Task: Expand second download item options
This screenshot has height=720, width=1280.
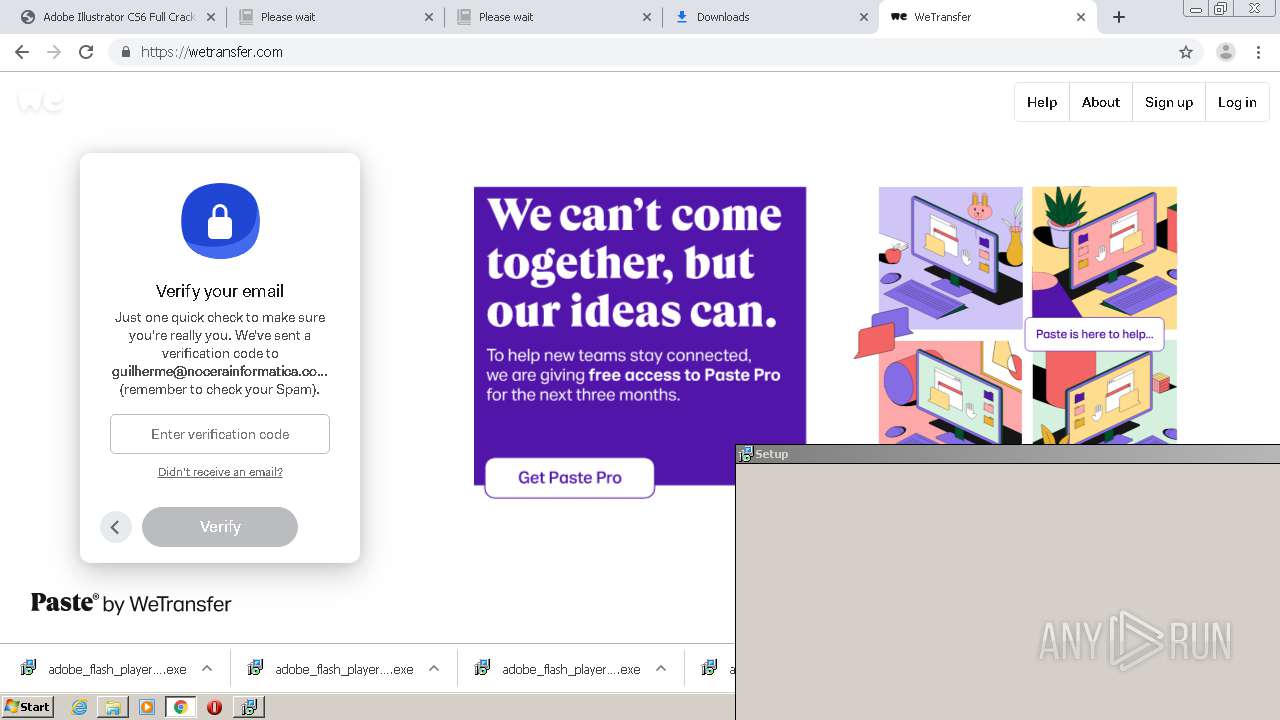Action: pos(434,669)
